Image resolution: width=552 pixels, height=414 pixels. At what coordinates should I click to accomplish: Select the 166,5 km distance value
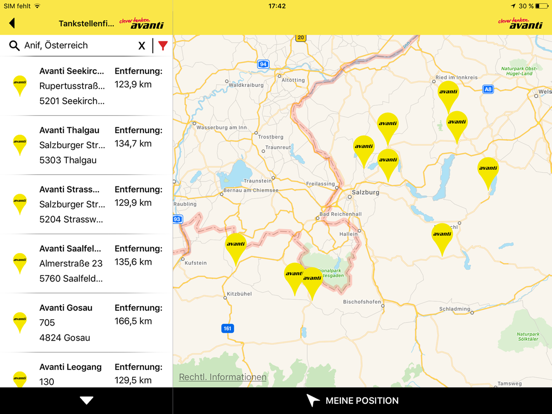[x=133, y=321]
